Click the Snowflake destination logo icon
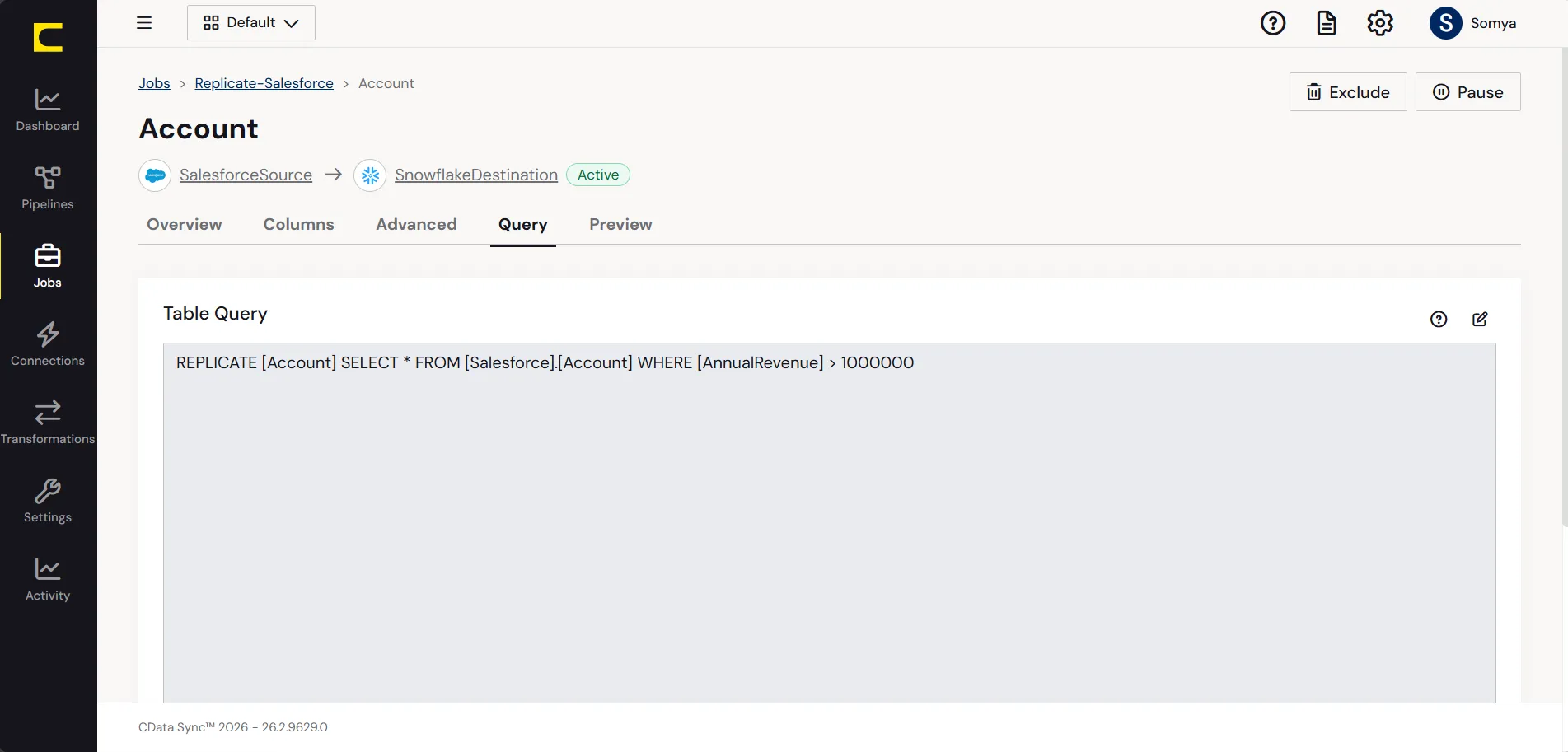 tap(370, 175)
